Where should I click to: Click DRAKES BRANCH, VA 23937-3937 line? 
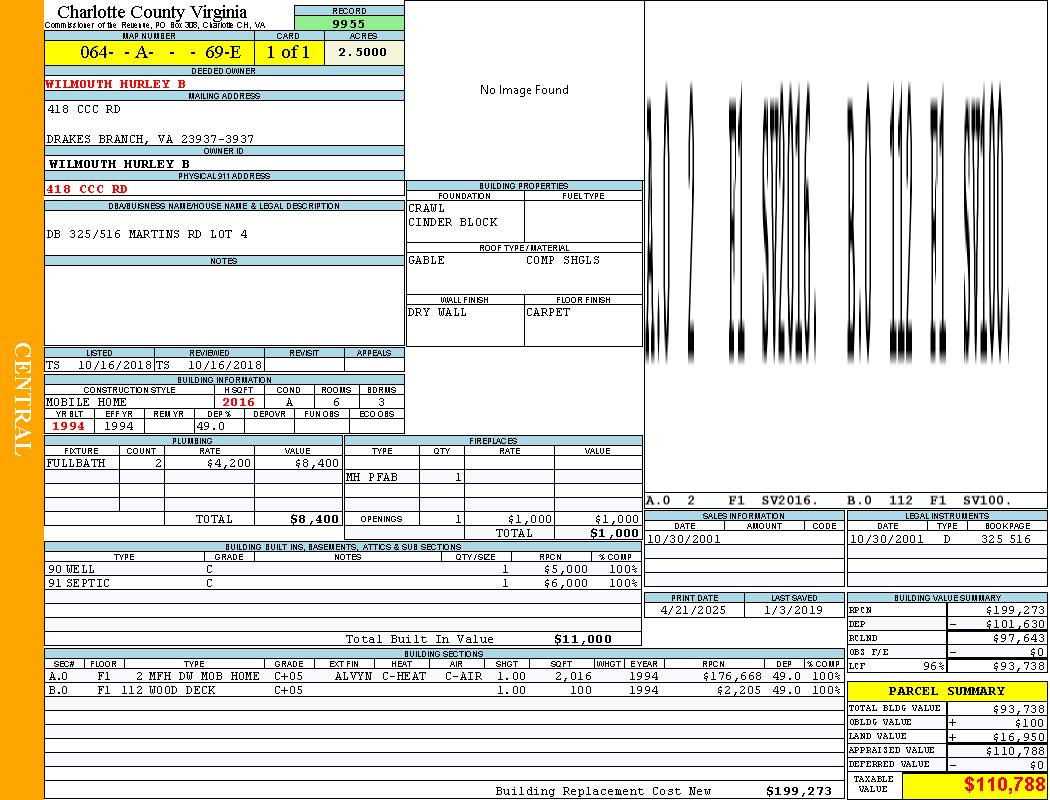[151, 139]
